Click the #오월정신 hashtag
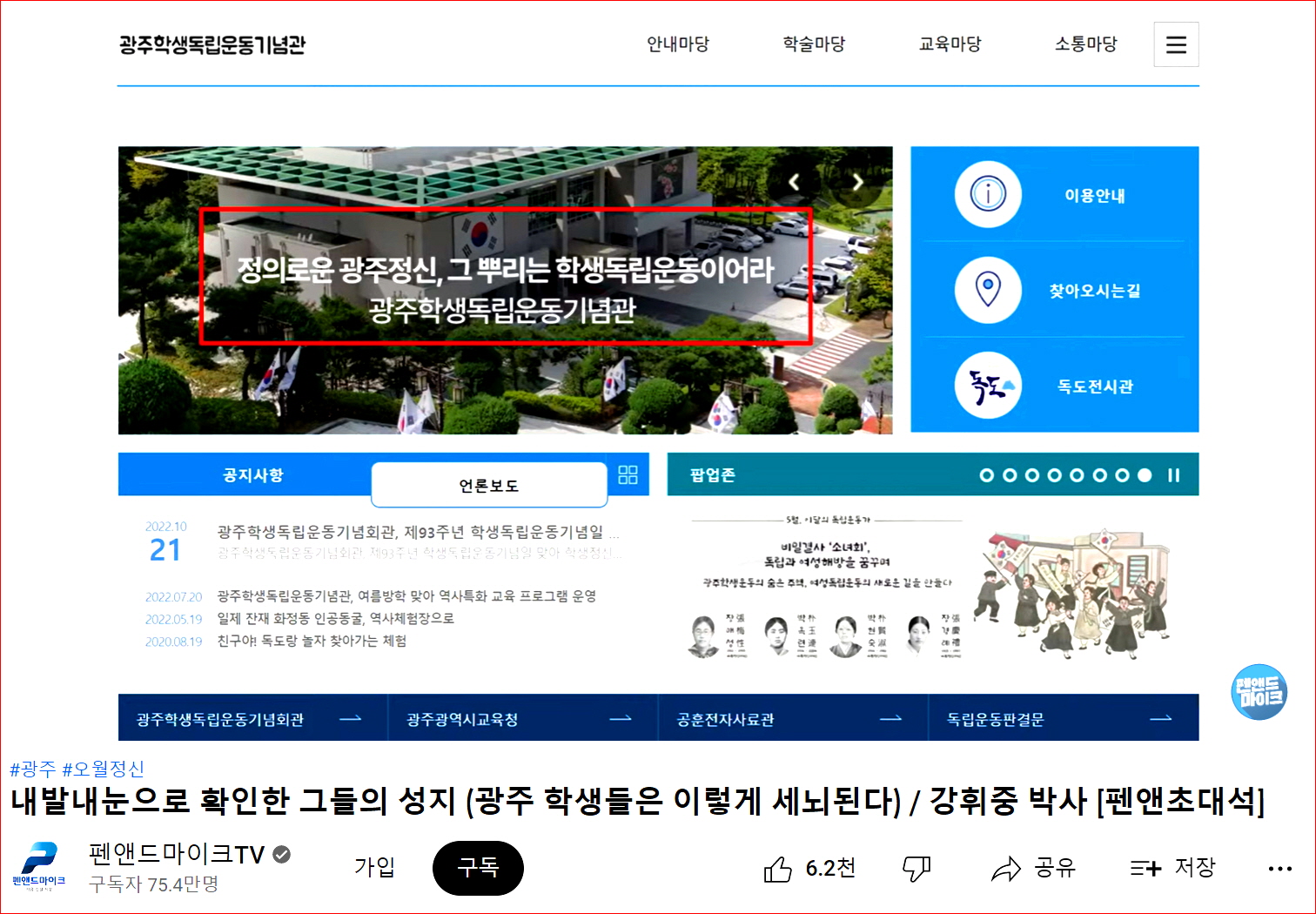The width and height of the screenshot is (1316, 914). click(103, 770)
